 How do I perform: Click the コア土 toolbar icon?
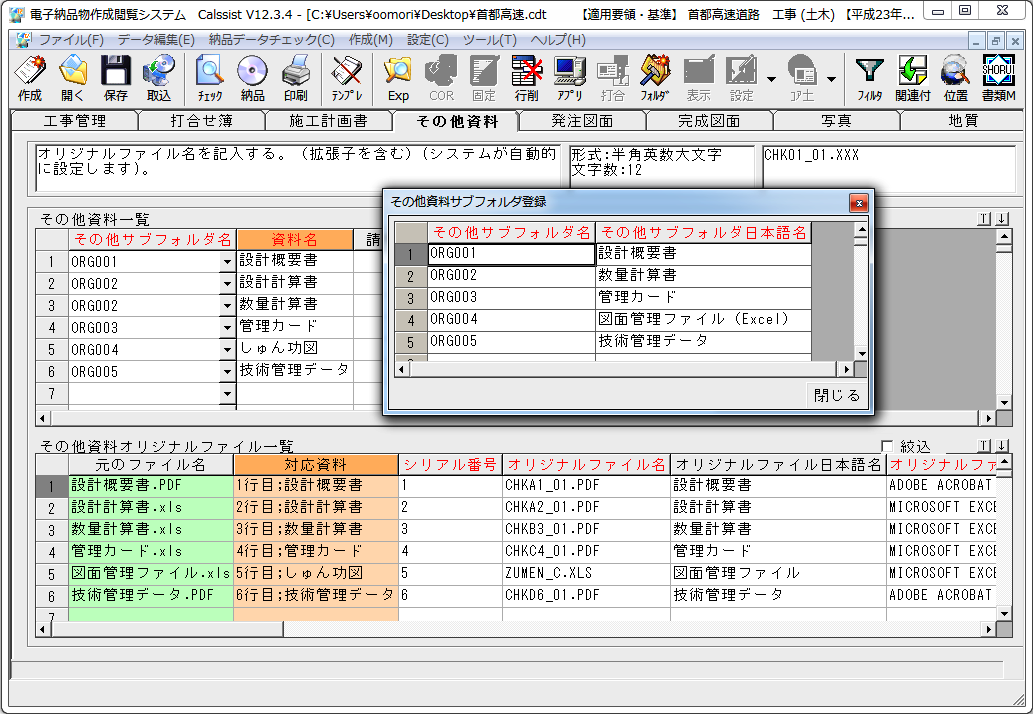[802, 78]
